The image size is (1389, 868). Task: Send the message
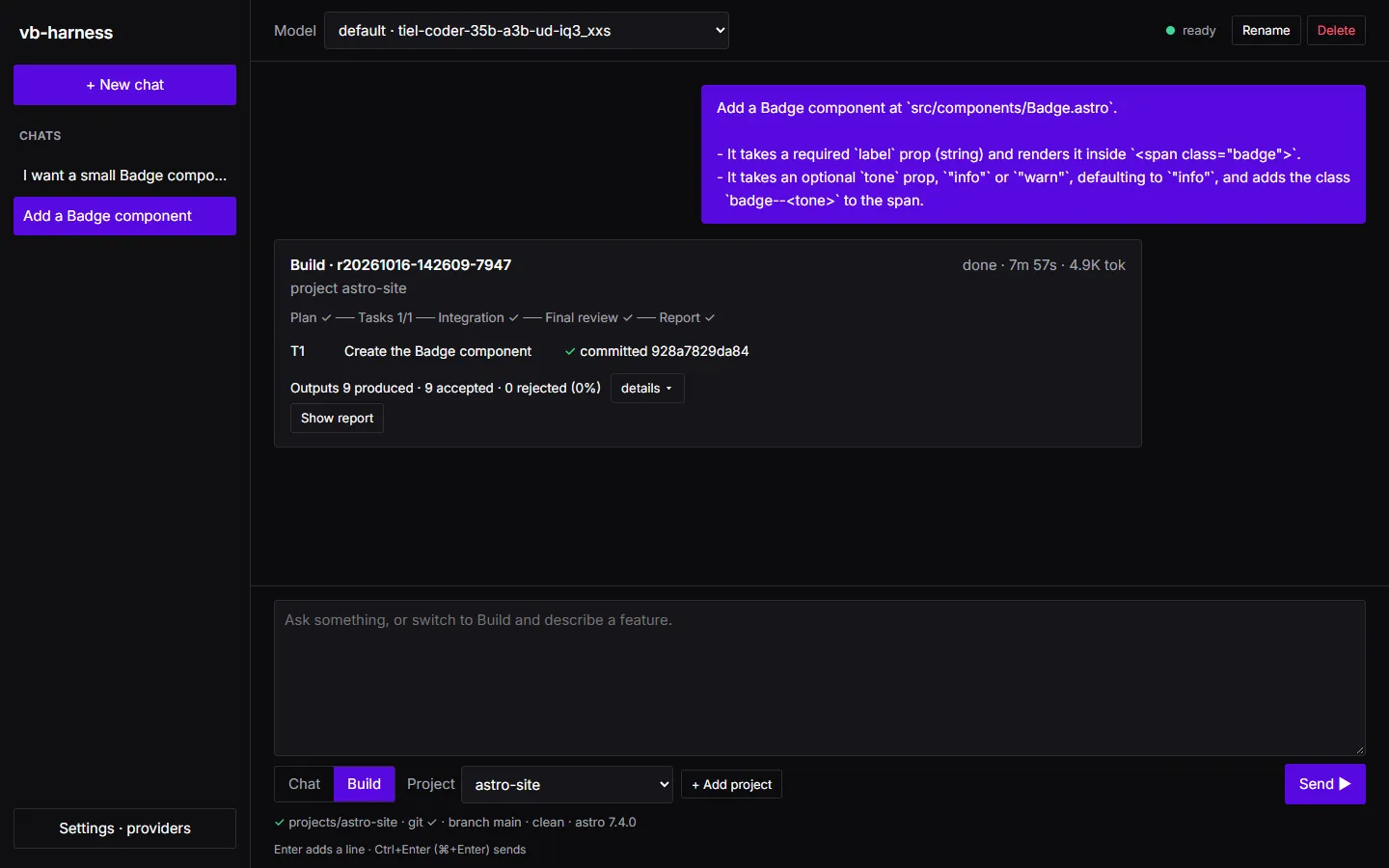pyautogui.click(x=1324, y=784)
